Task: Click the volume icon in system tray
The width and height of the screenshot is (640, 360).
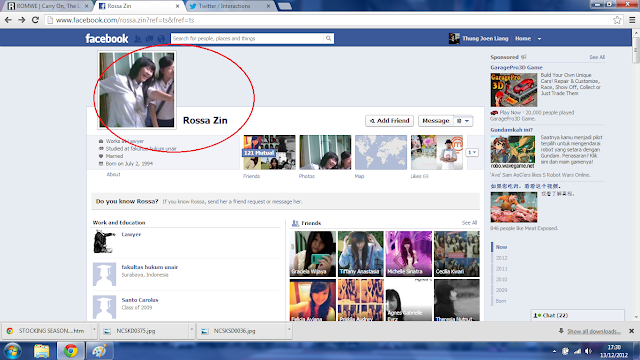Action: point(588,351)
